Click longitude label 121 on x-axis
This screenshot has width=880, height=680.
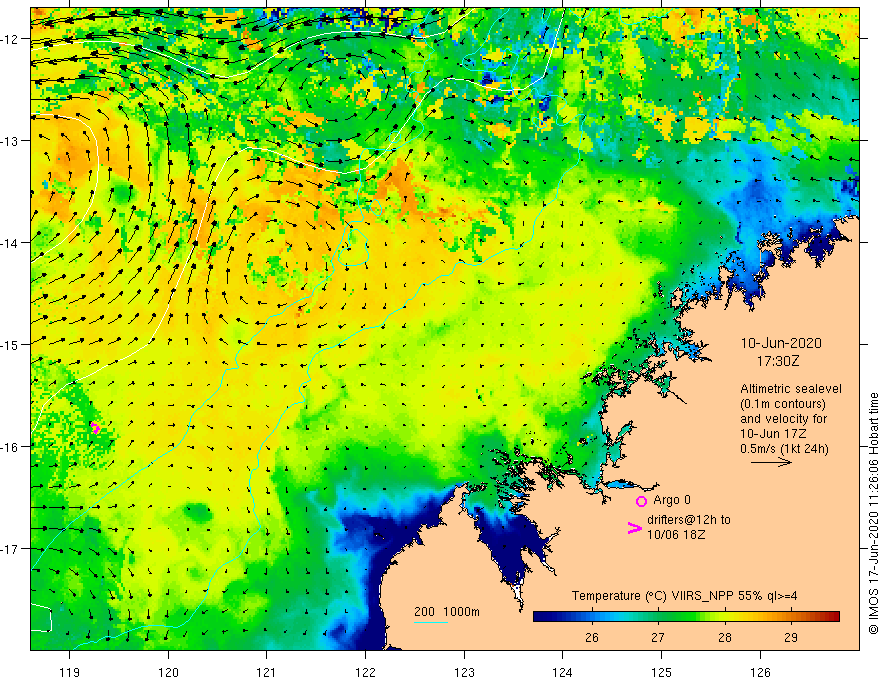[267, 672]
